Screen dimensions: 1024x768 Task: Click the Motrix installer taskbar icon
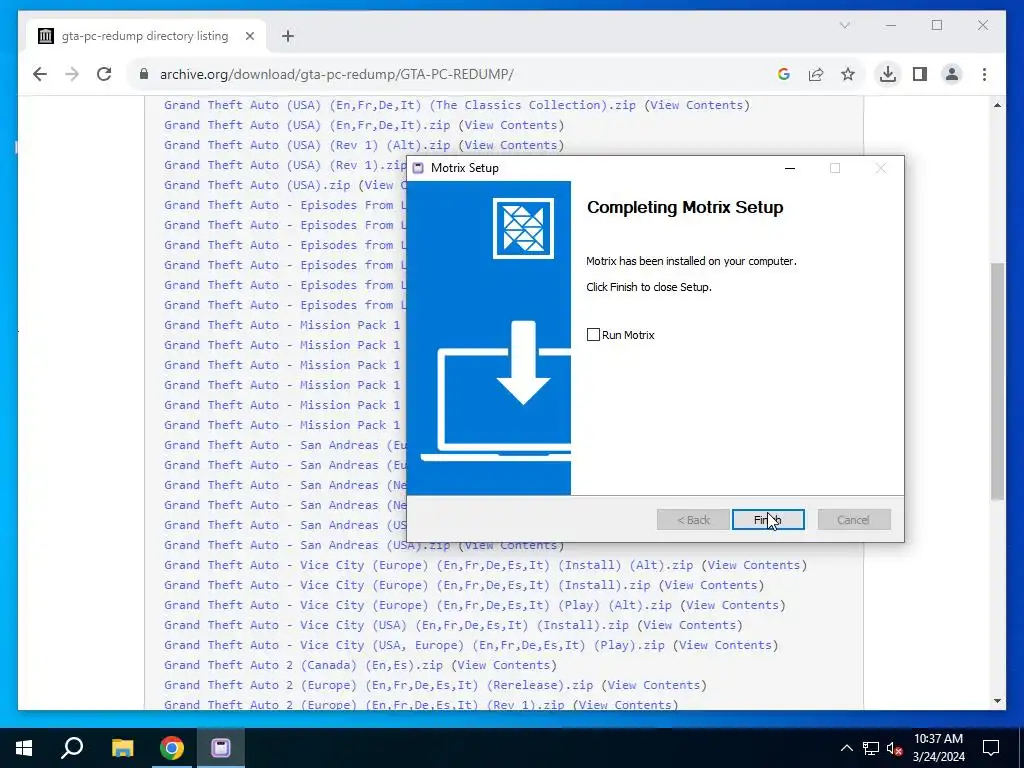point(221,748)
